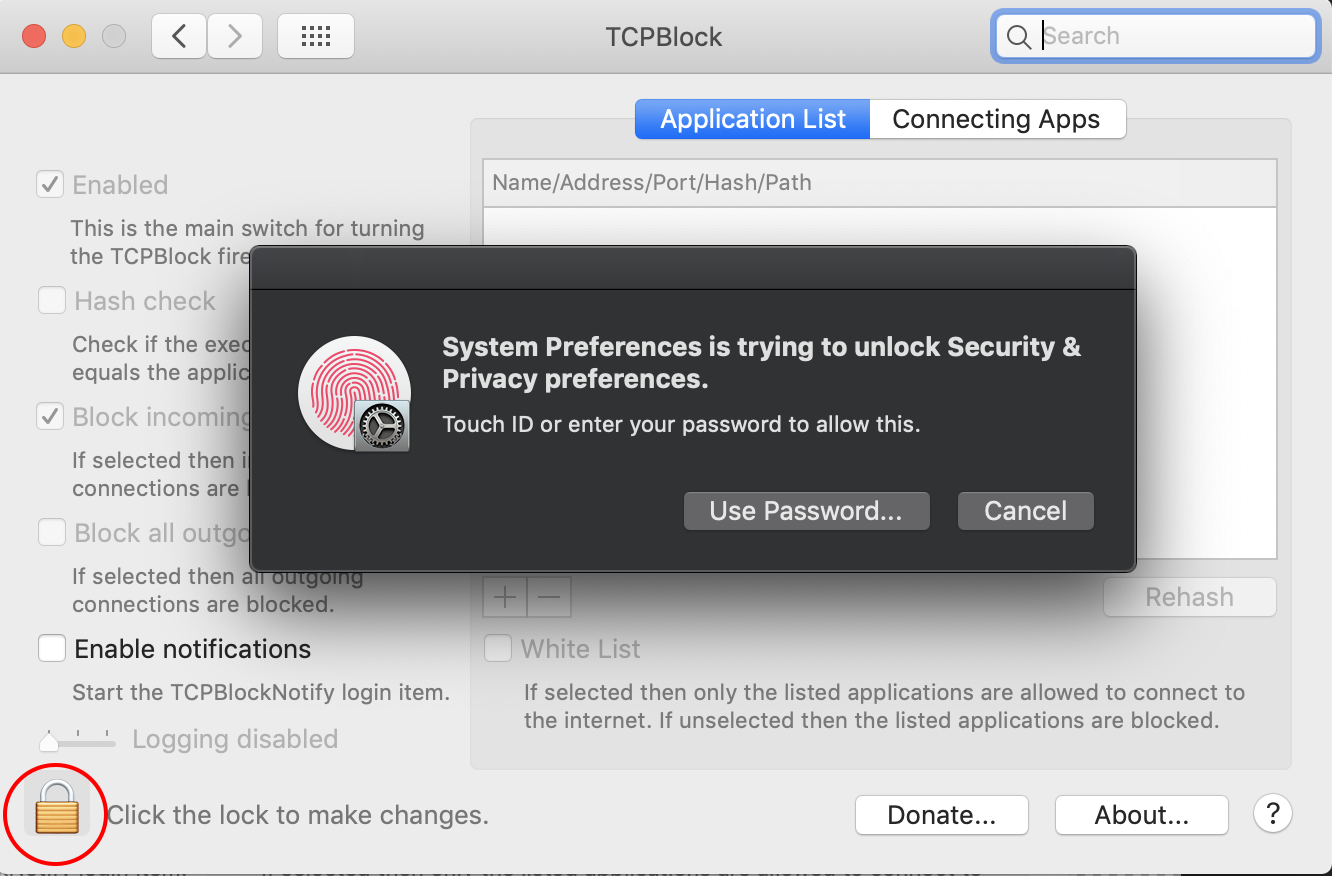The height and width of the screenshot is (876, 1332).
Task: Switch to the Connecting Apps tab
Action: pyautogui.click(x=997, y=119)
